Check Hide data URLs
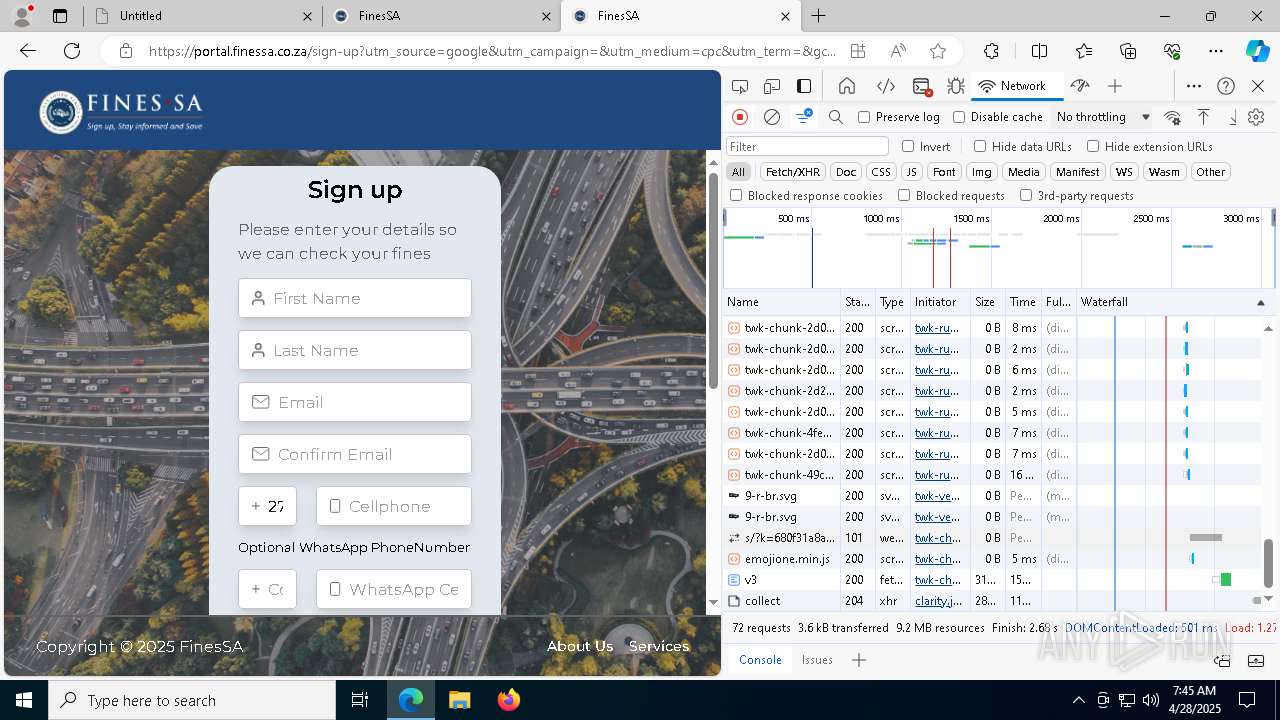 [980, 146]
